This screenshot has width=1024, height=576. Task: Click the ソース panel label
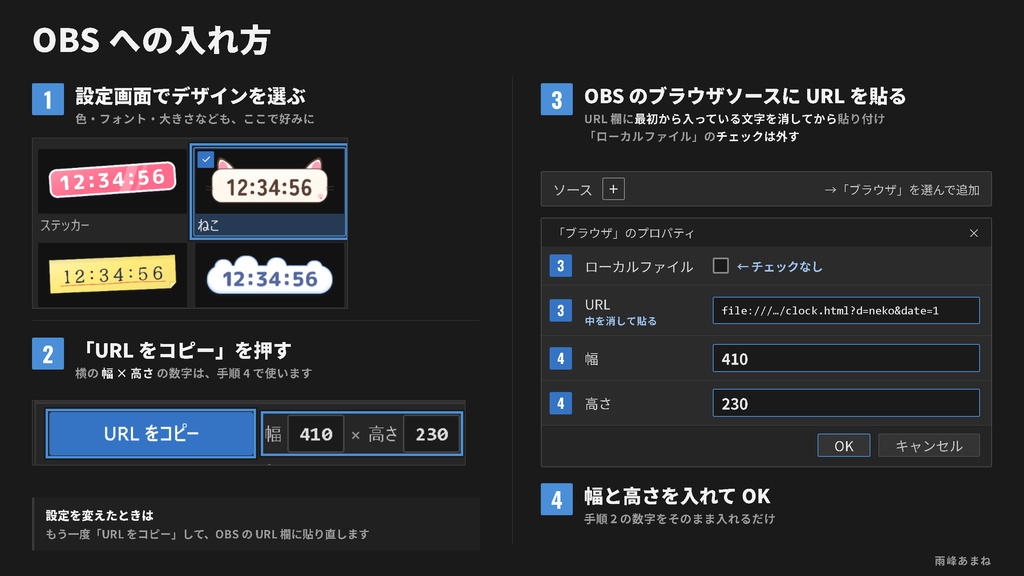click(x=572, y=190)
